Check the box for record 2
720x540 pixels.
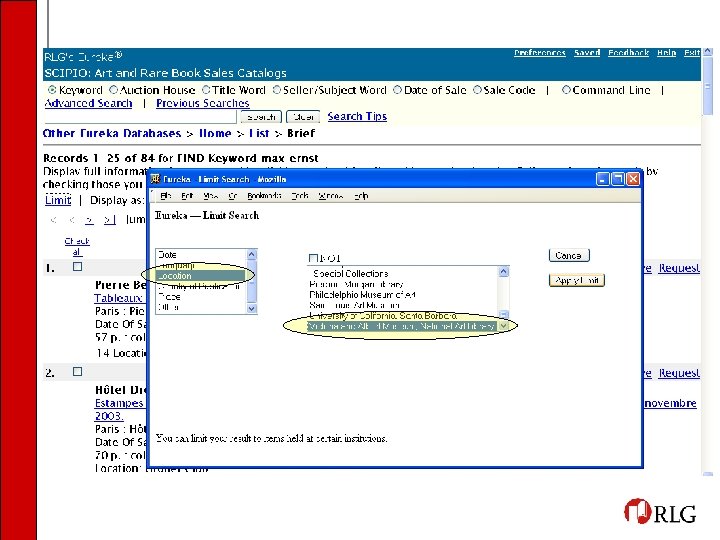point(78,371)
